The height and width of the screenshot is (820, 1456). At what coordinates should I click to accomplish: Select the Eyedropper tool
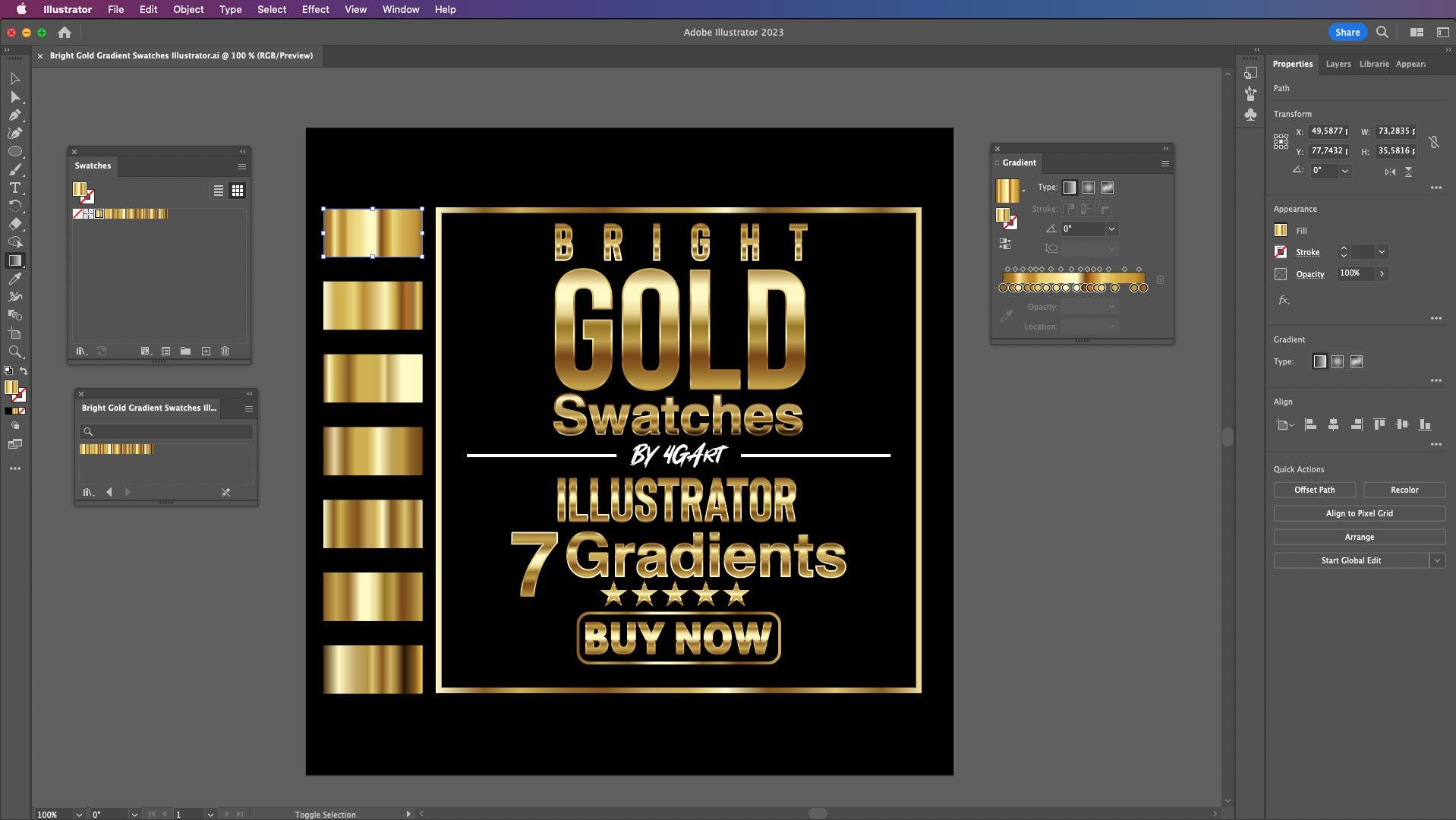[x=15, y=279]
